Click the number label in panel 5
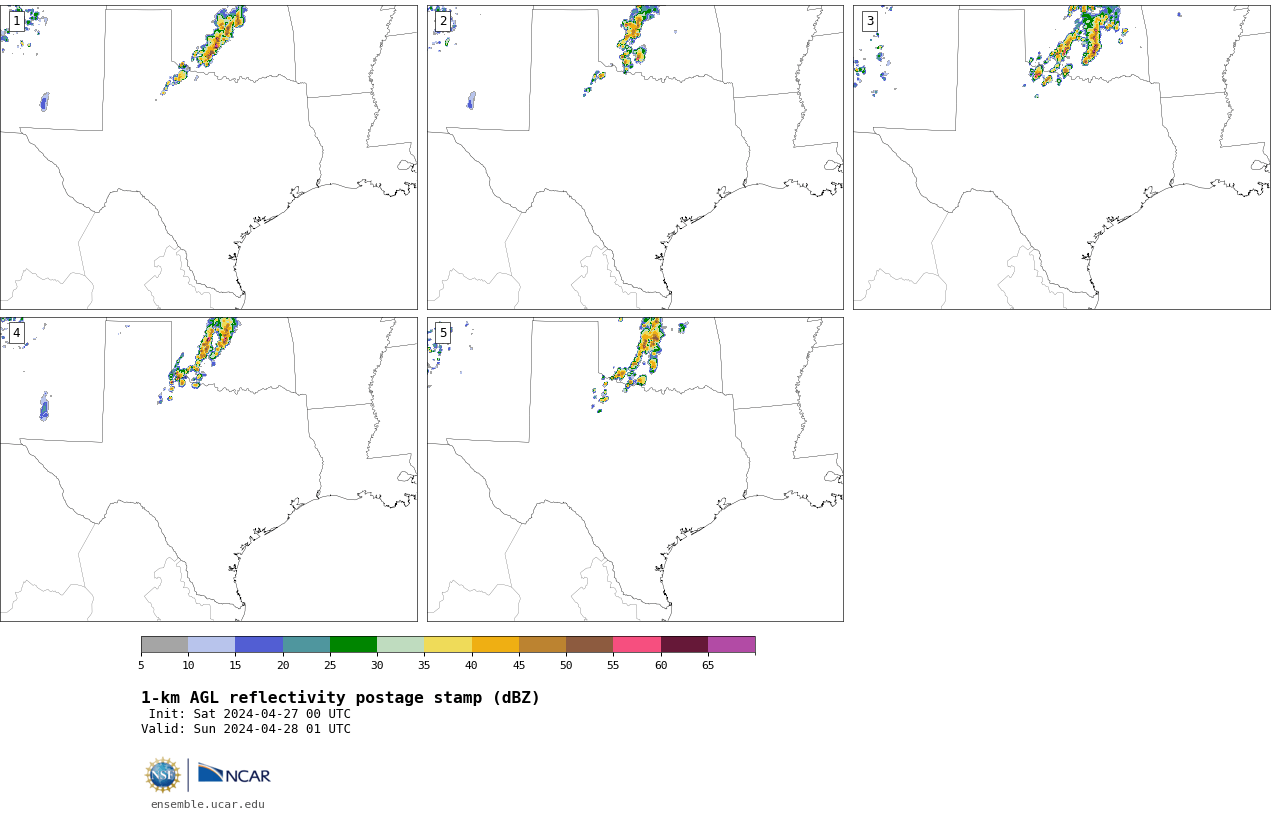1280x815 pixels. (443, 333)
